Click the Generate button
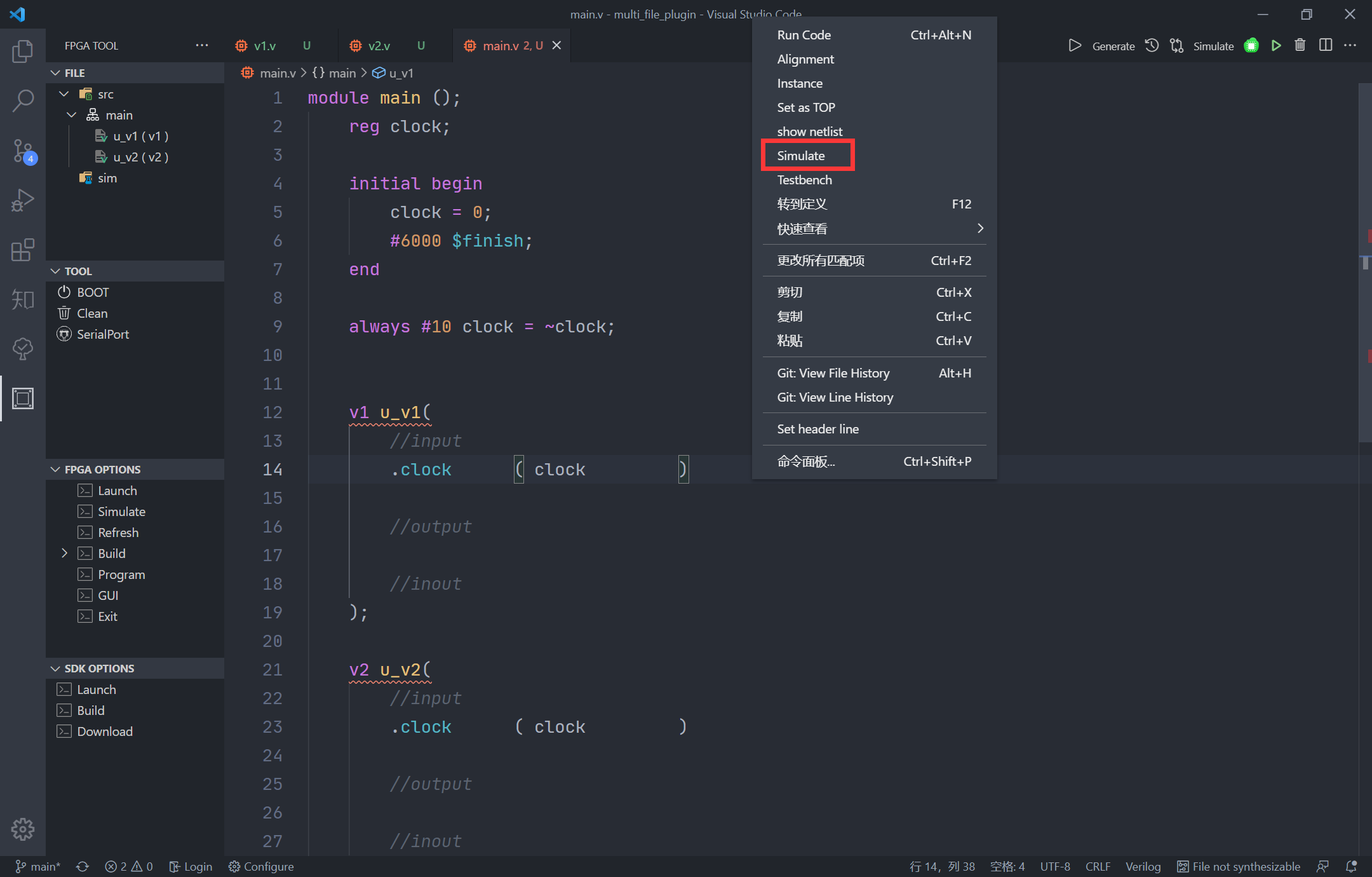 click(1113, 45)
